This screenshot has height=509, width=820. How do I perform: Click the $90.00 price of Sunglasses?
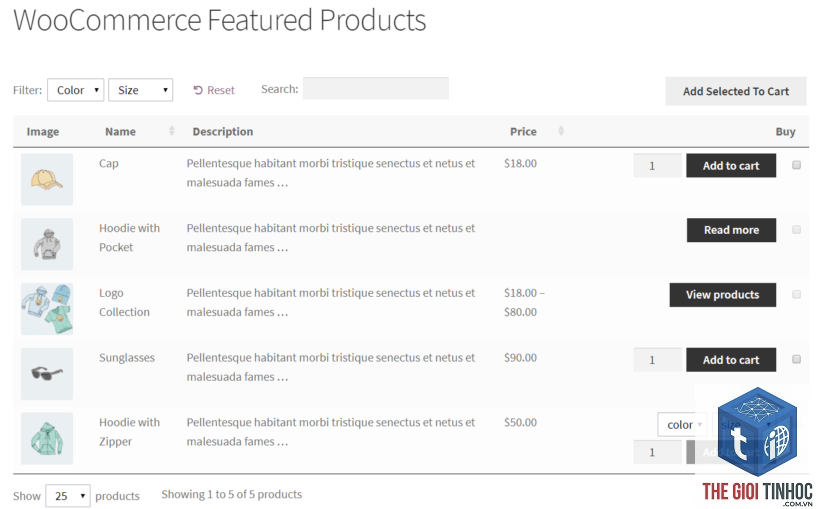point(520,358)
